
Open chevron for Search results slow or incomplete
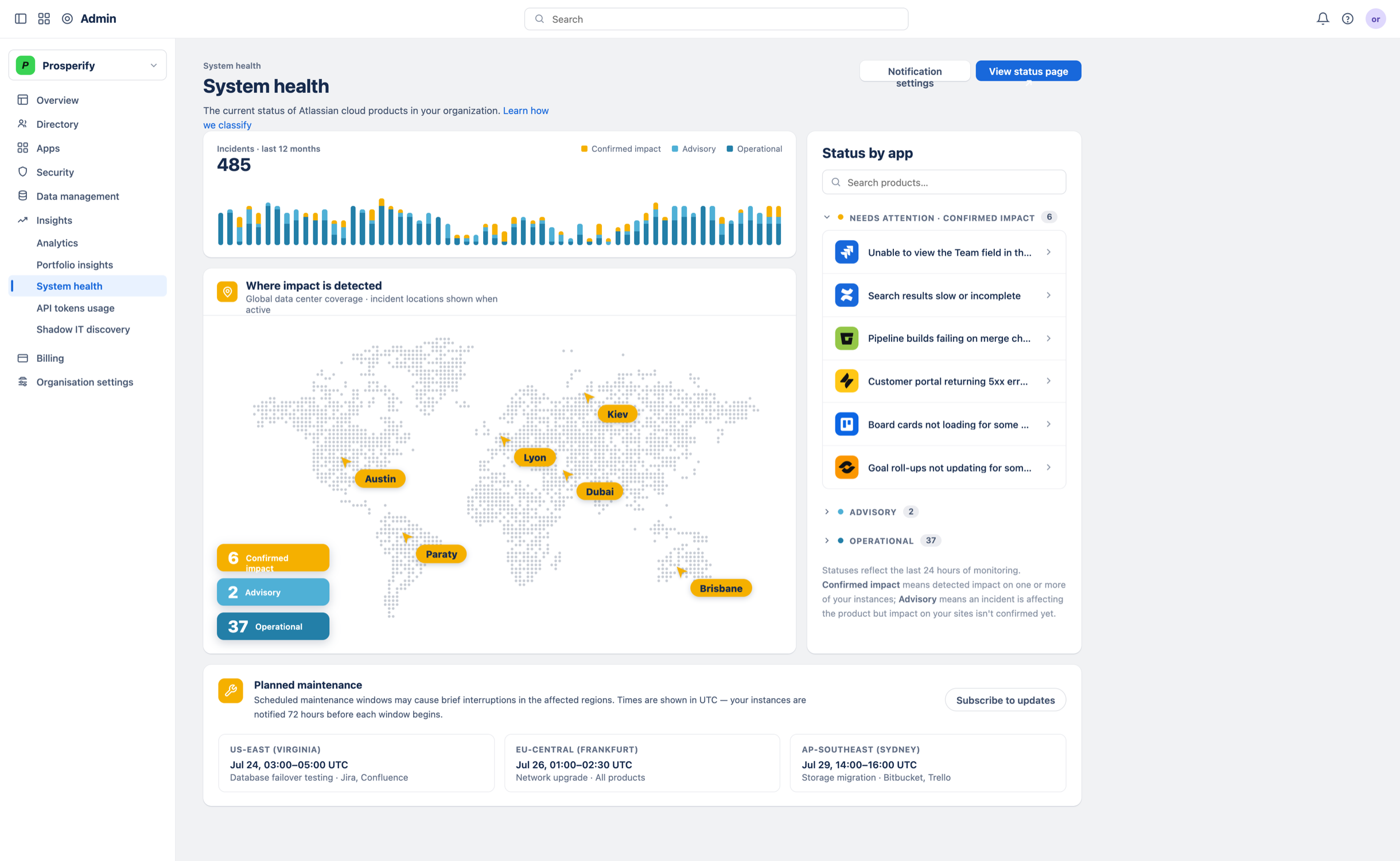(x=1049, y=295)
